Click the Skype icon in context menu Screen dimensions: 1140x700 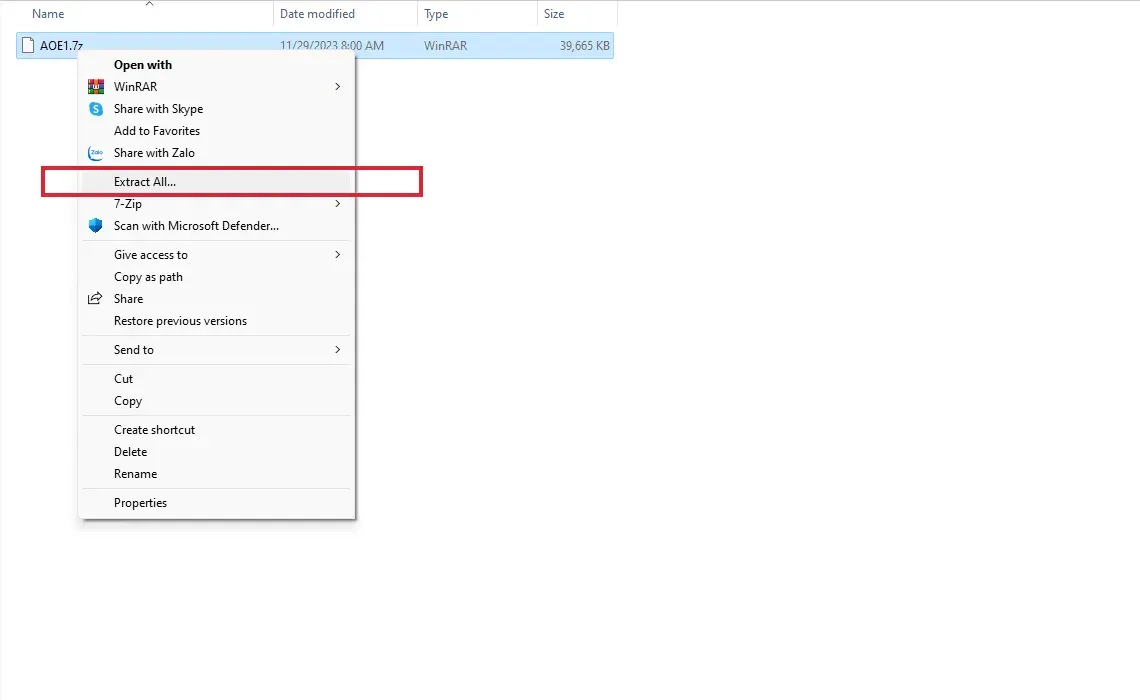(96, 109)
